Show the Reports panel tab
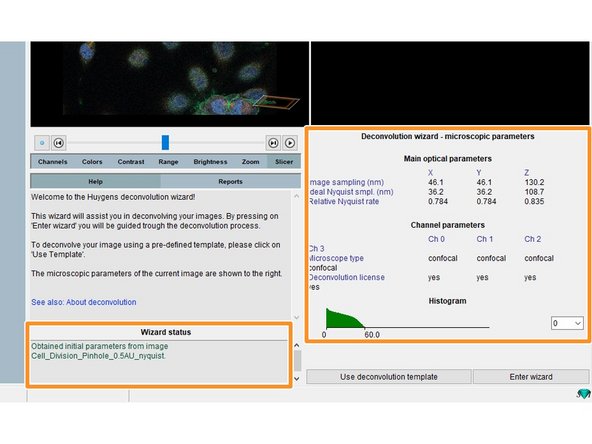Image resolution: width=592 pixels, height=444 pixels. click(x=230, y=181)
